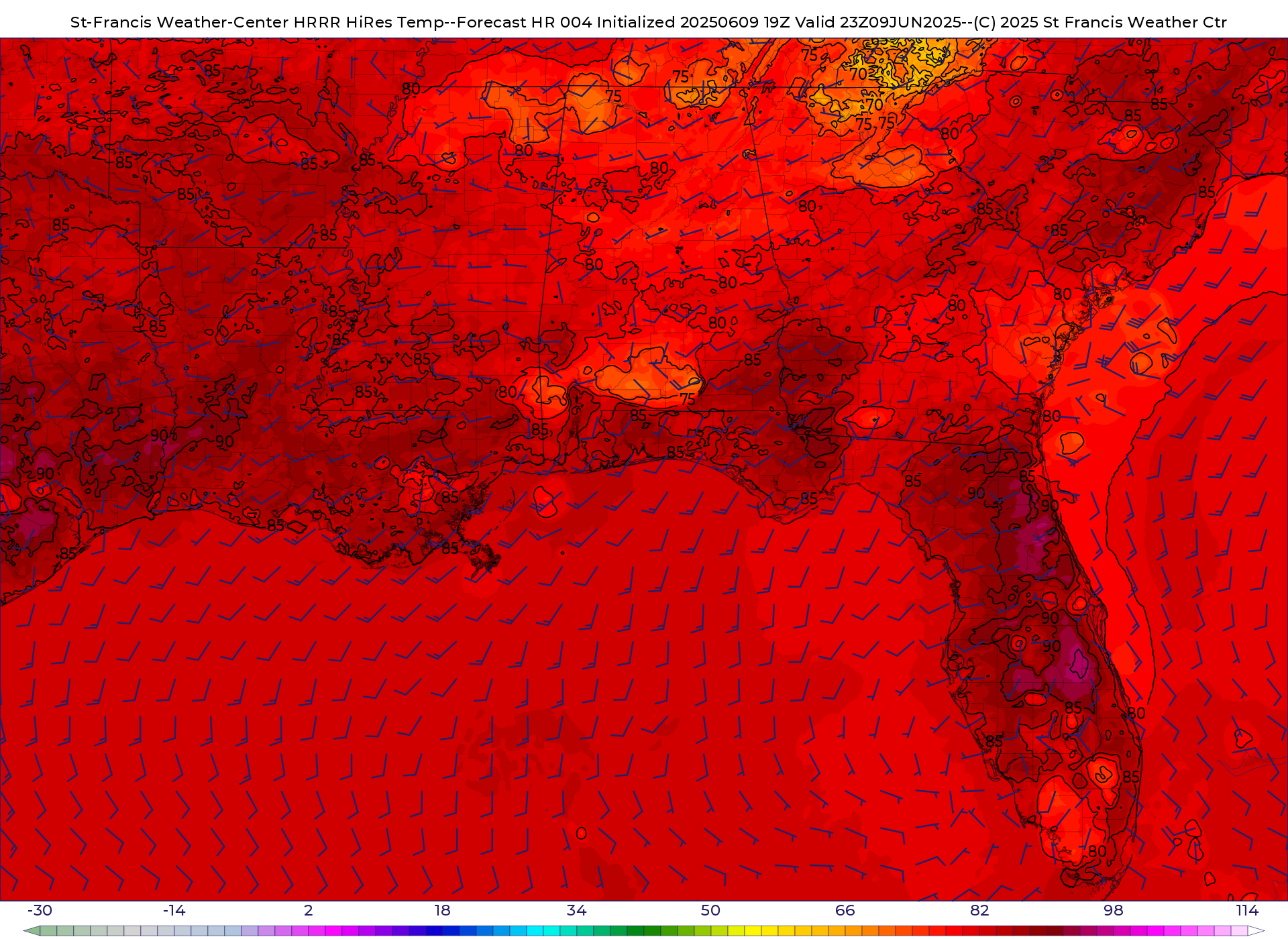Click the 50 label on the temperature legend
This screenshot has height=939, width=1288.
pyautogui.click(x=710, y=910)
